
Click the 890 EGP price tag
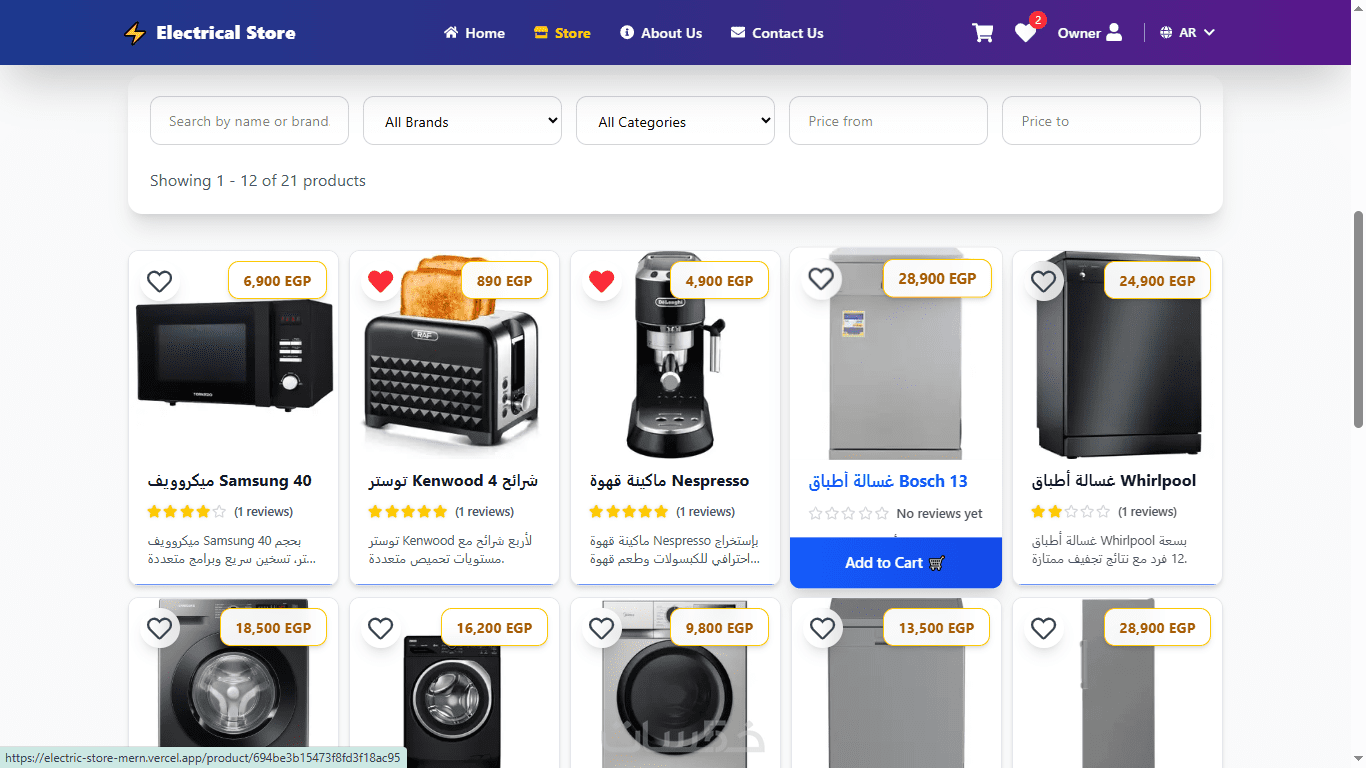pyautogui.click(x=505, y=281)
